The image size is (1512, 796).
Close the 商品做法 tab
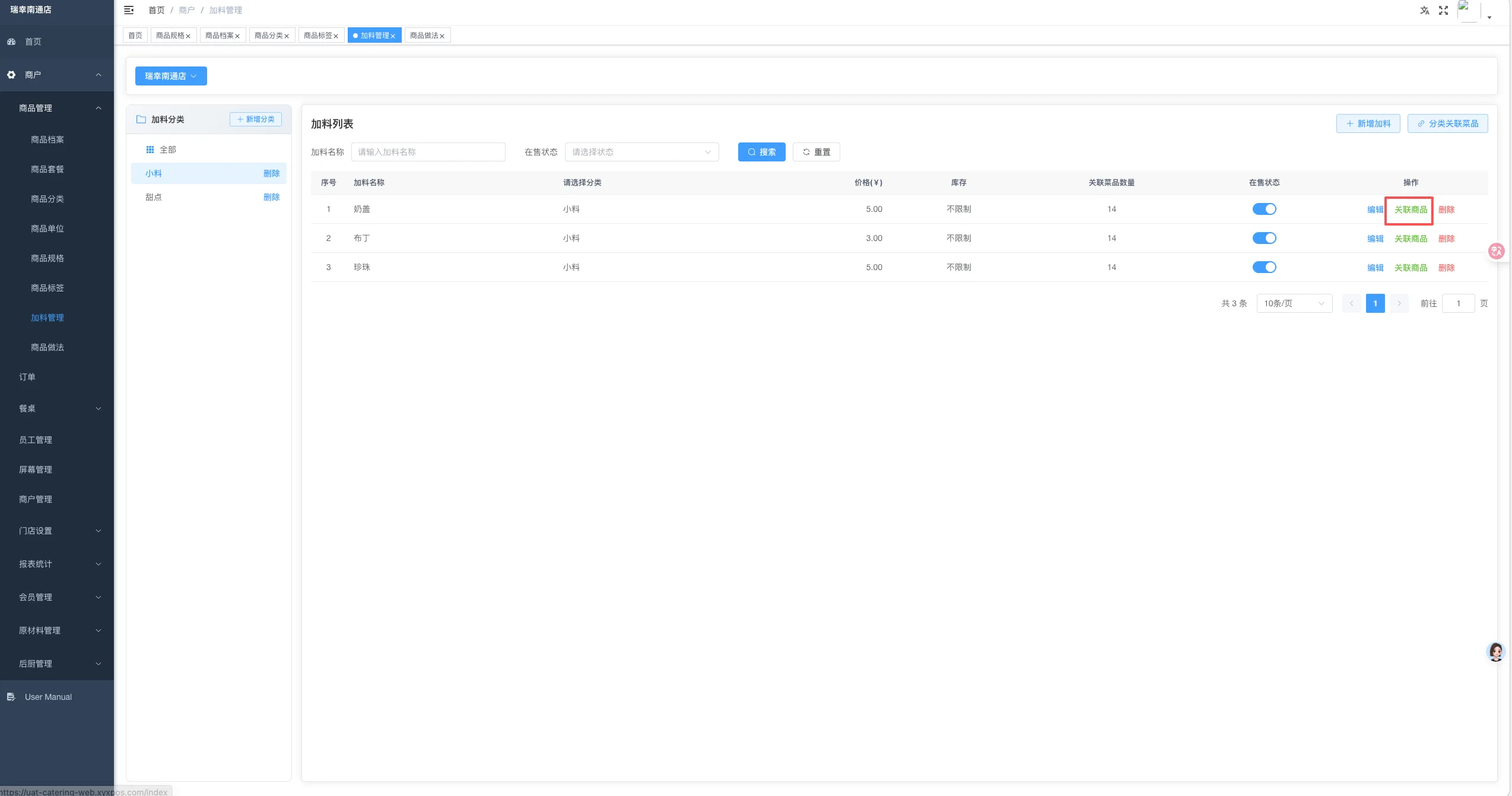[442, 36]
